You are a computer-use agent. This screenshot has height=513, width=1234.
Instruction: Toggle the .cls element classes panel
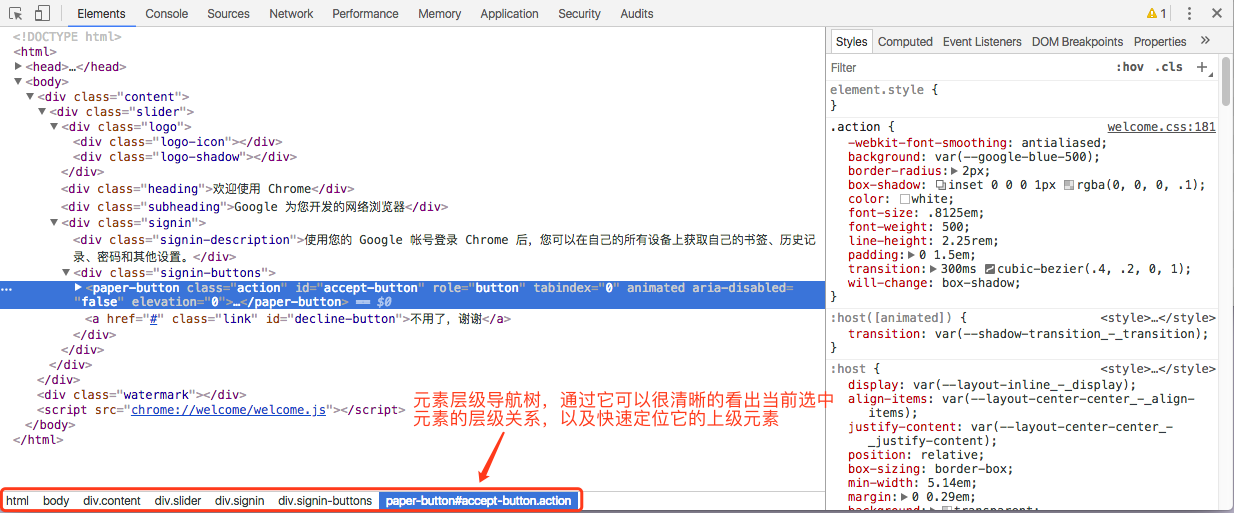(1168, 67)
